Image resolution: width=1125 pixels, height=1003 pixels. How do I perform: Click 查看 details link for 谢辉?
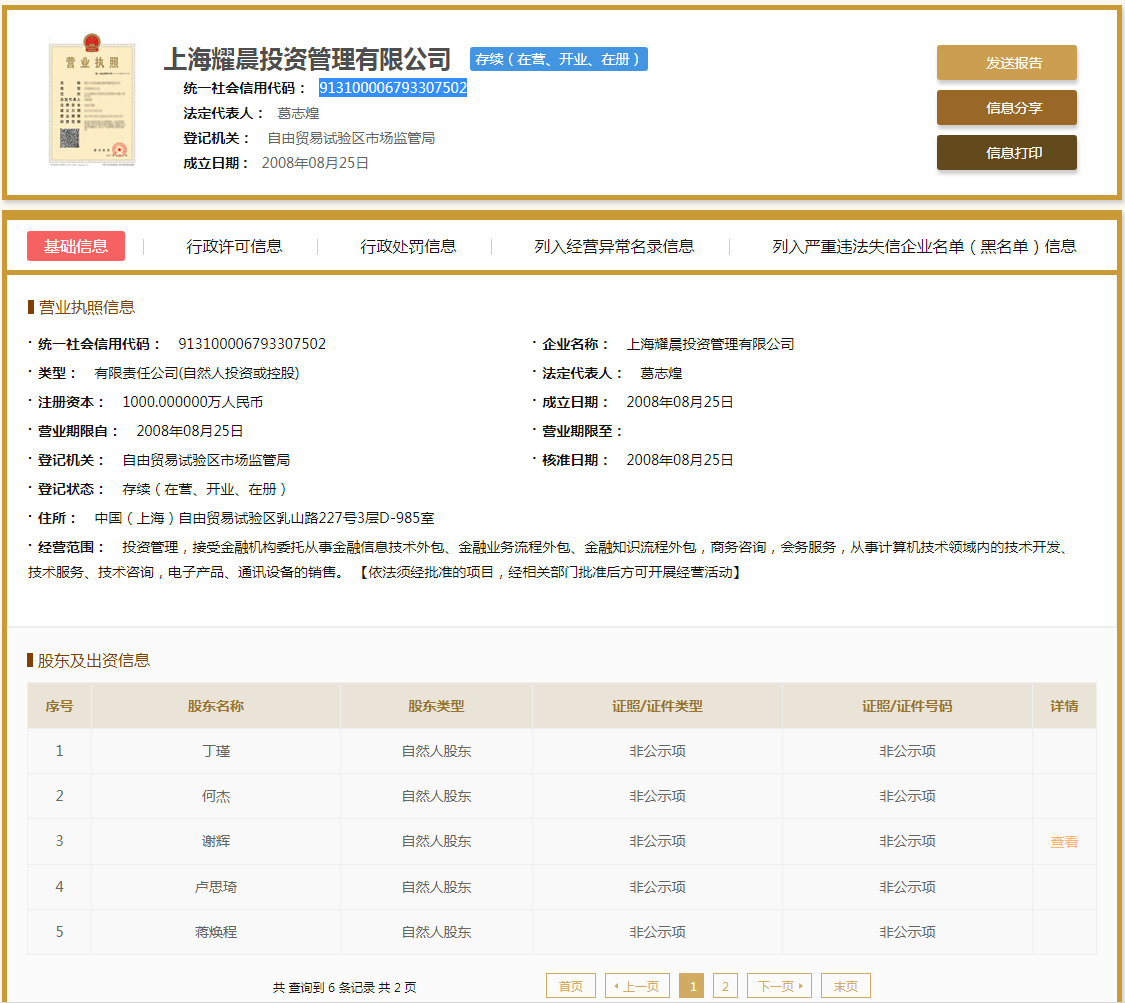pyautogui.click(x=1064, y=842)
